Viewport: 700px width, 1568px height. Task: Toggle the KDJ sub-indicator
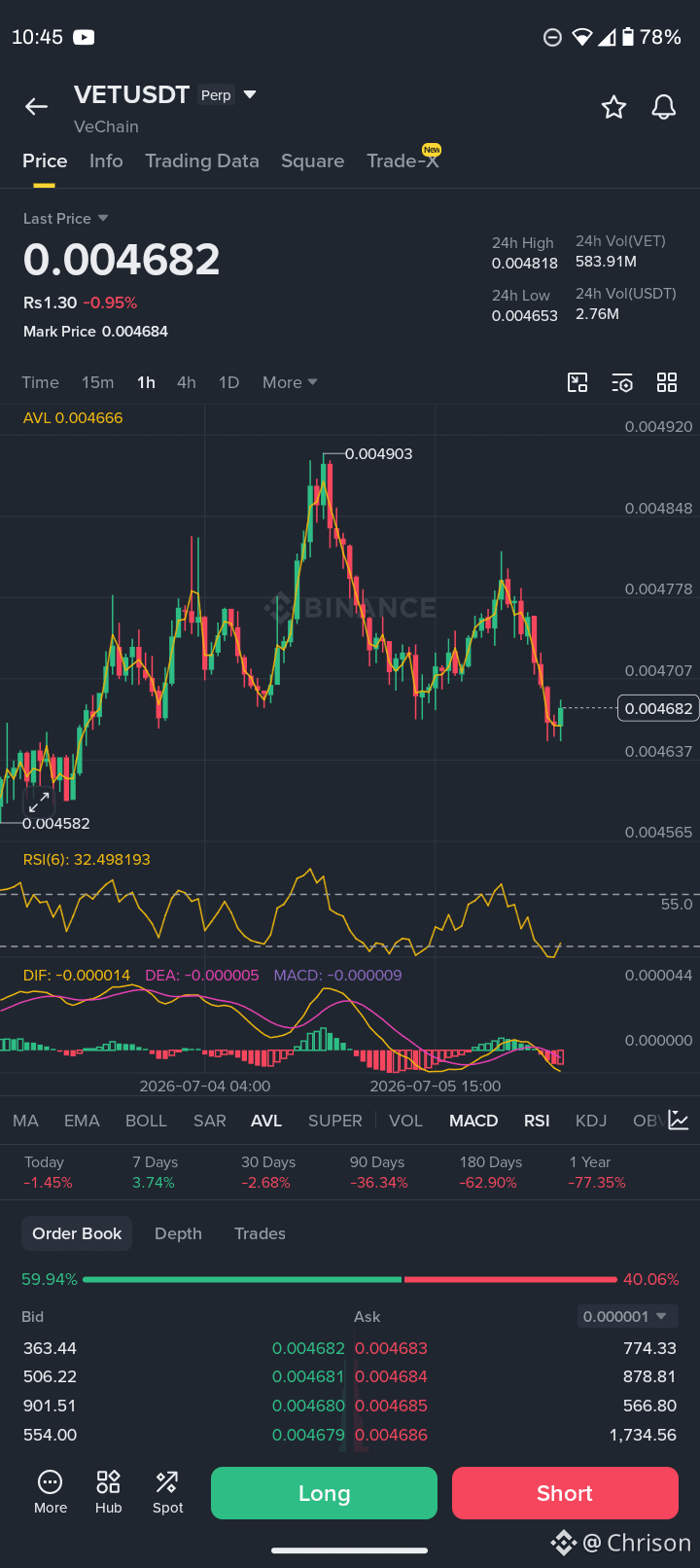point(591,1121)
